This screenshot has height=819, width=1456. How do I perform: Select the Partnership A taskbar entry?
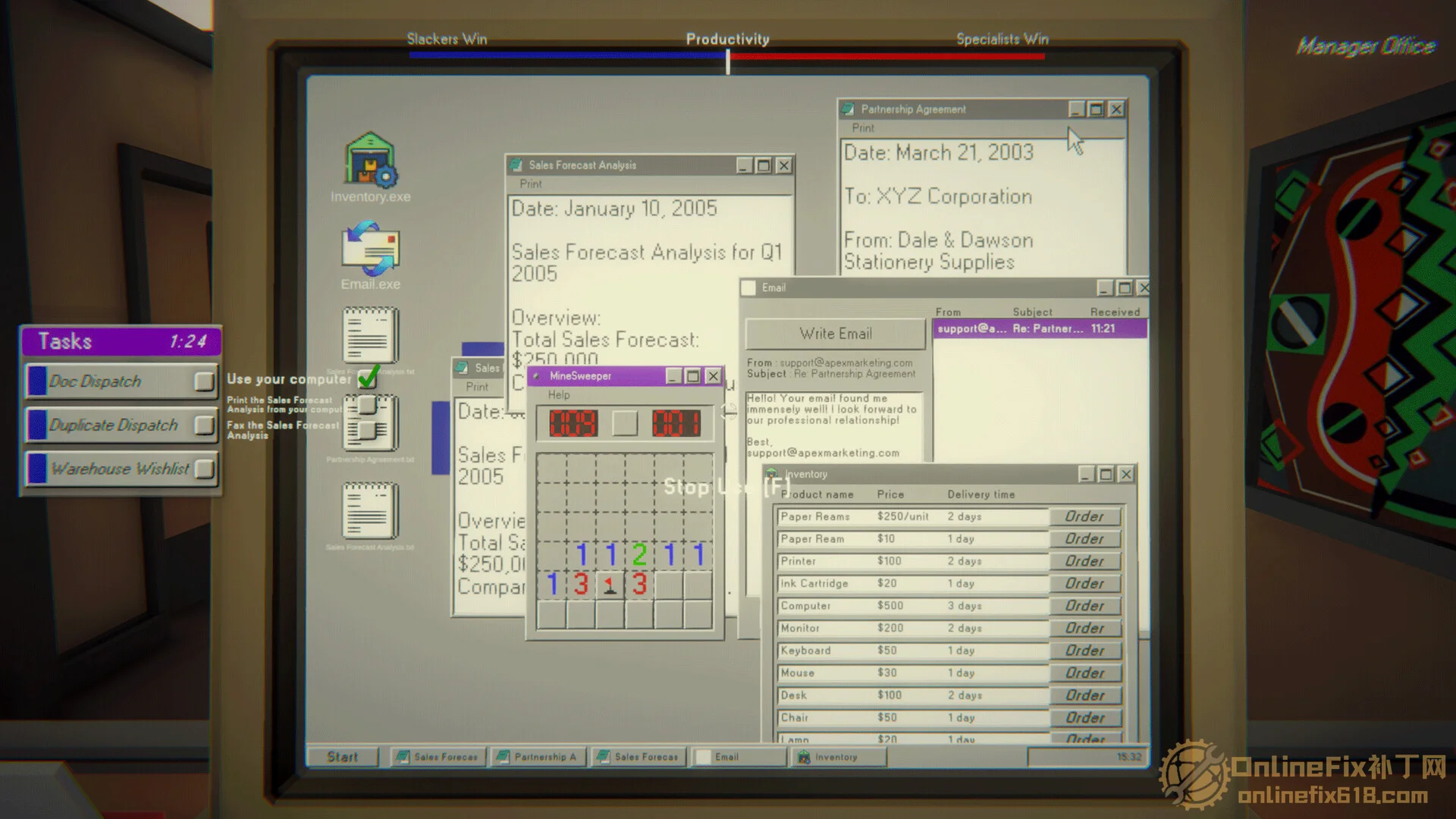point(538,757)
